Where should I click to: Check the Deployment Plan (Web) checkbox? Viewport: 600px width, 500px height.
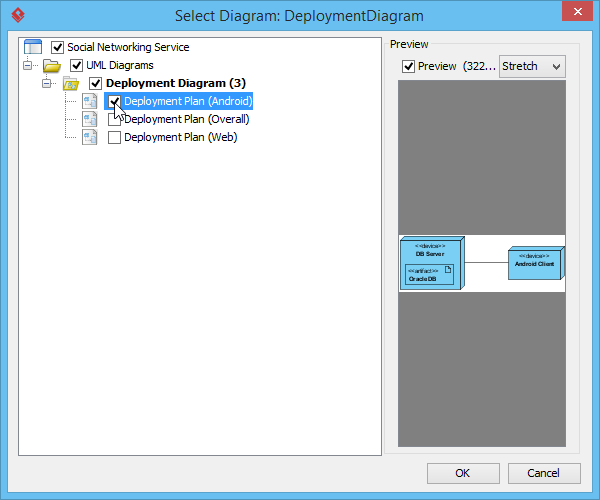click(114, 137)
